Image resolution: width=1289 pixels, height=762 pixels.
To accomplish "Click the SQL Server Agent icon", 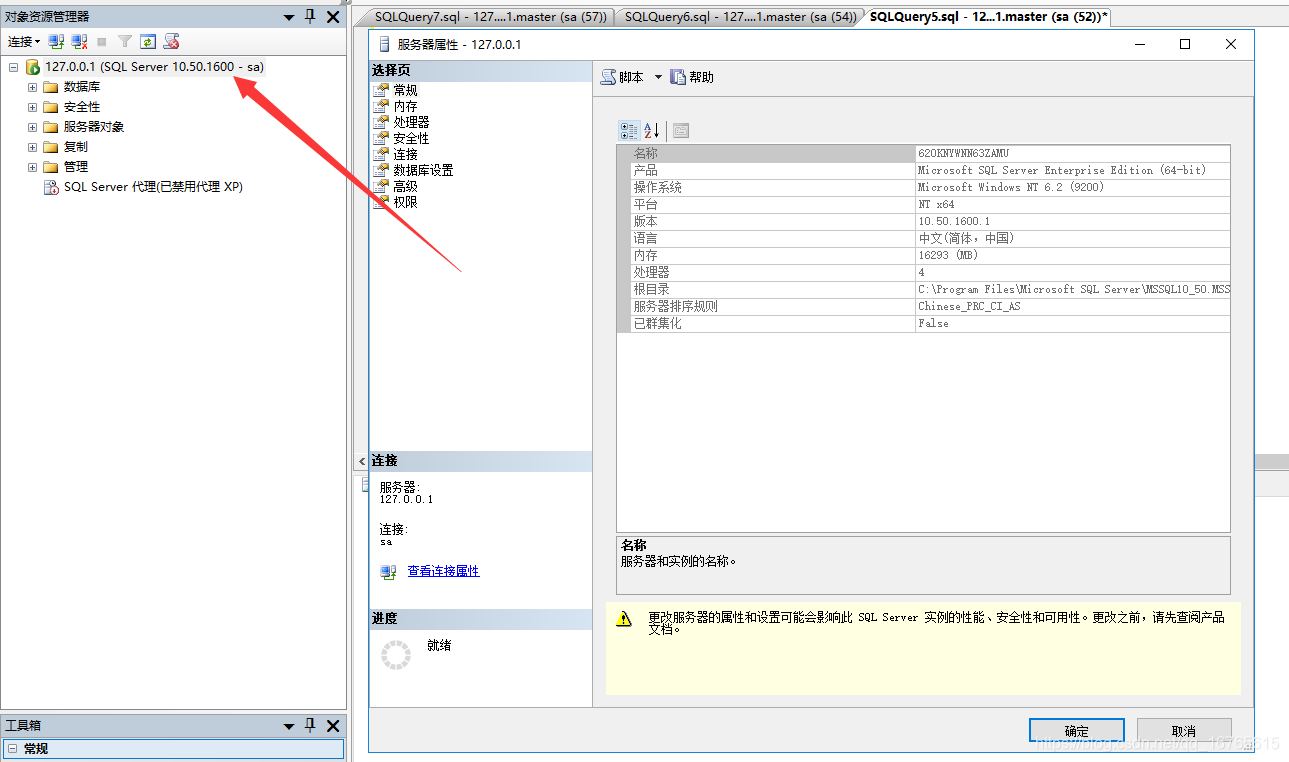I will (x=51, y=187).
